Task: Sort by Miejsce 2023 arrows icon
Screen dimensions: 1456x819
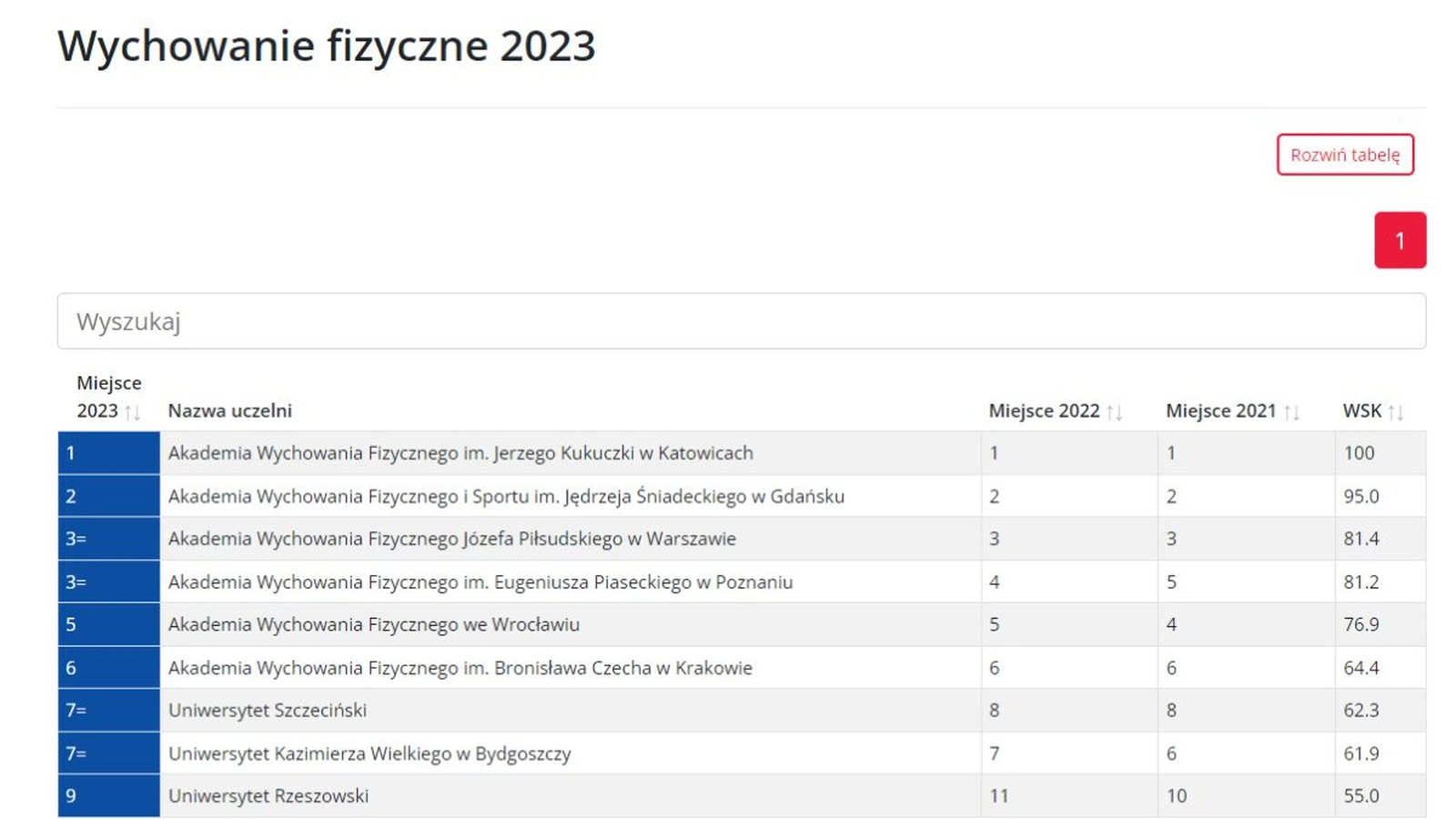Action: pos(133,412)
